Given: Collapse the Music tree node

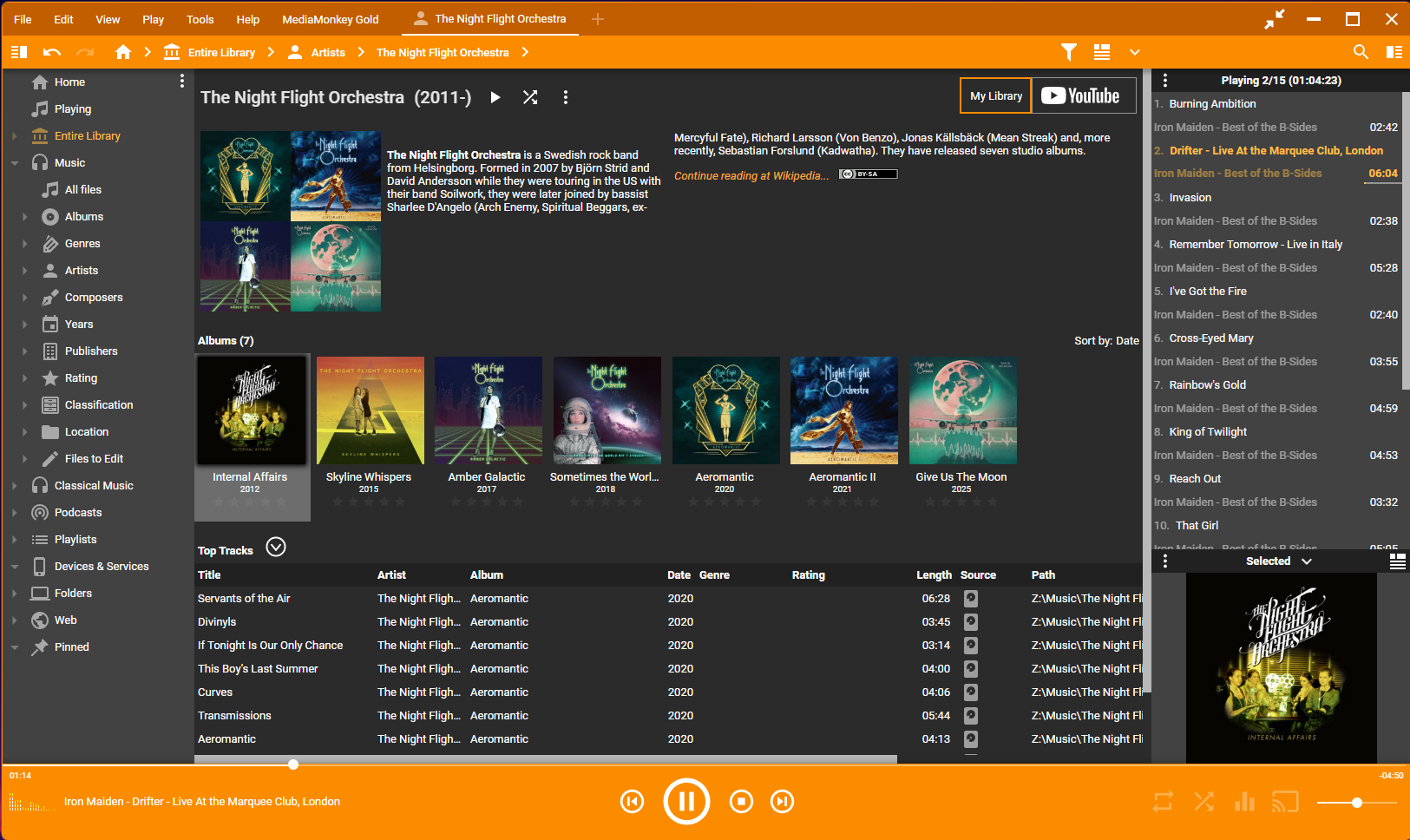Looking at the screenshot, I should point(15,163).
